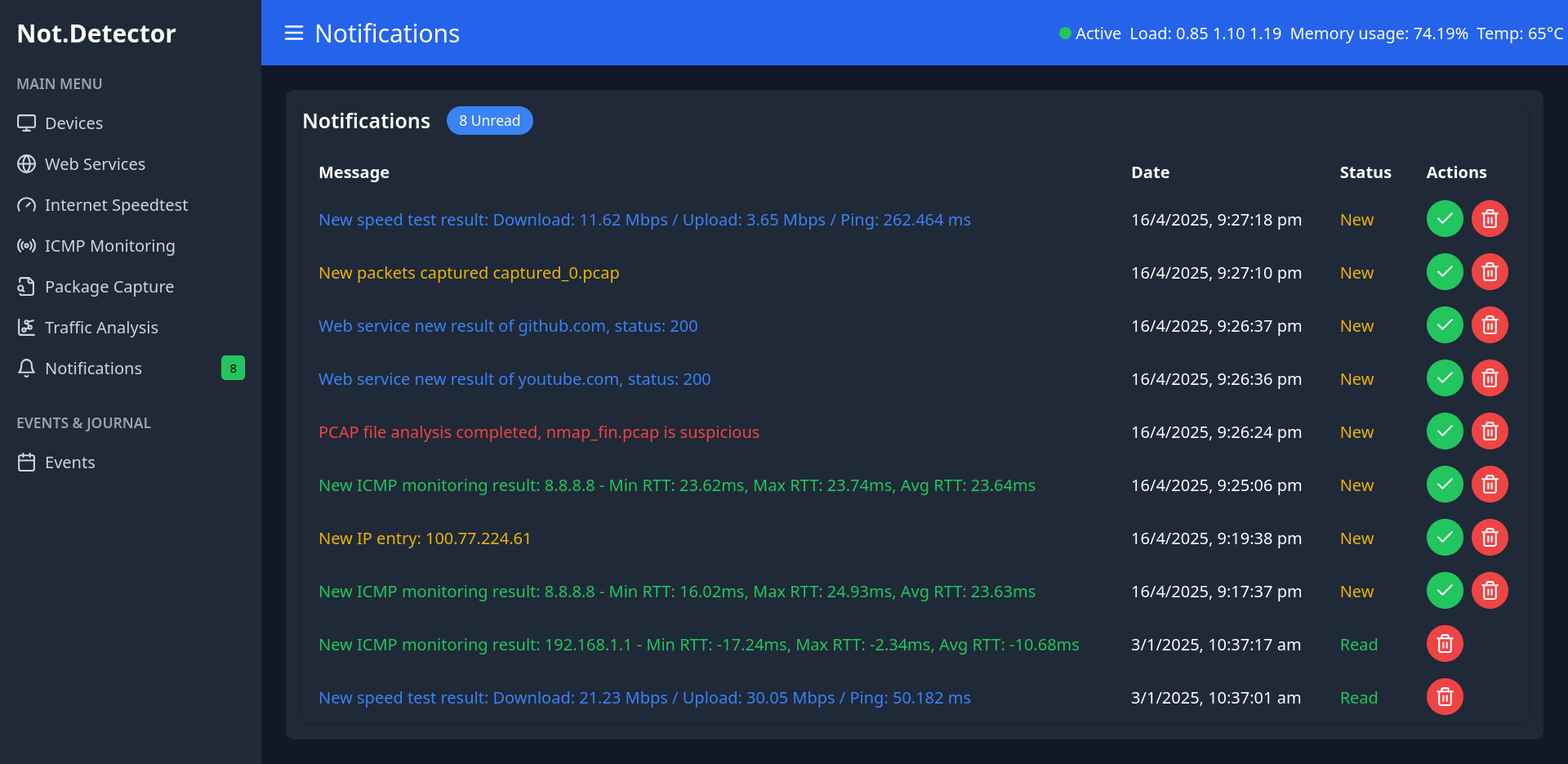This screenshot has width=1568, height=764.
Task: Mark the New IP entry 100.77.224.61 read
Action: tap(1445, 538)
